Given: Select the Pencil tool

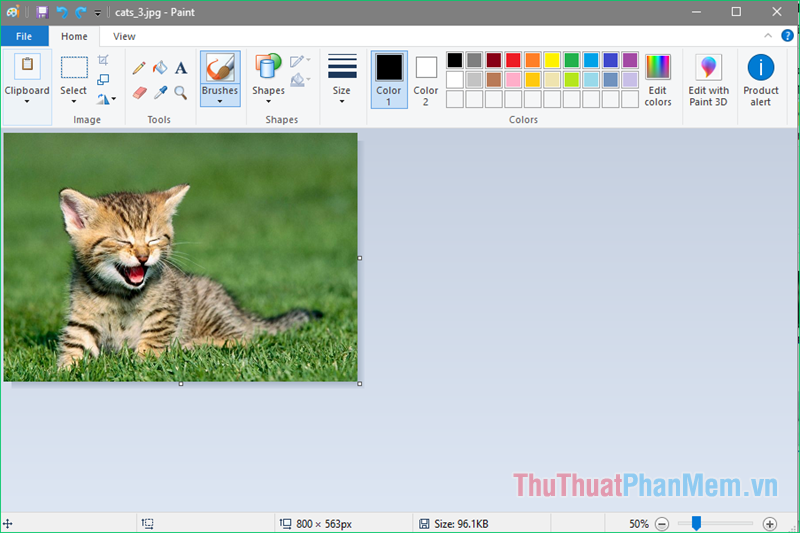Looking at the screenshot, I should coord(139,68).
